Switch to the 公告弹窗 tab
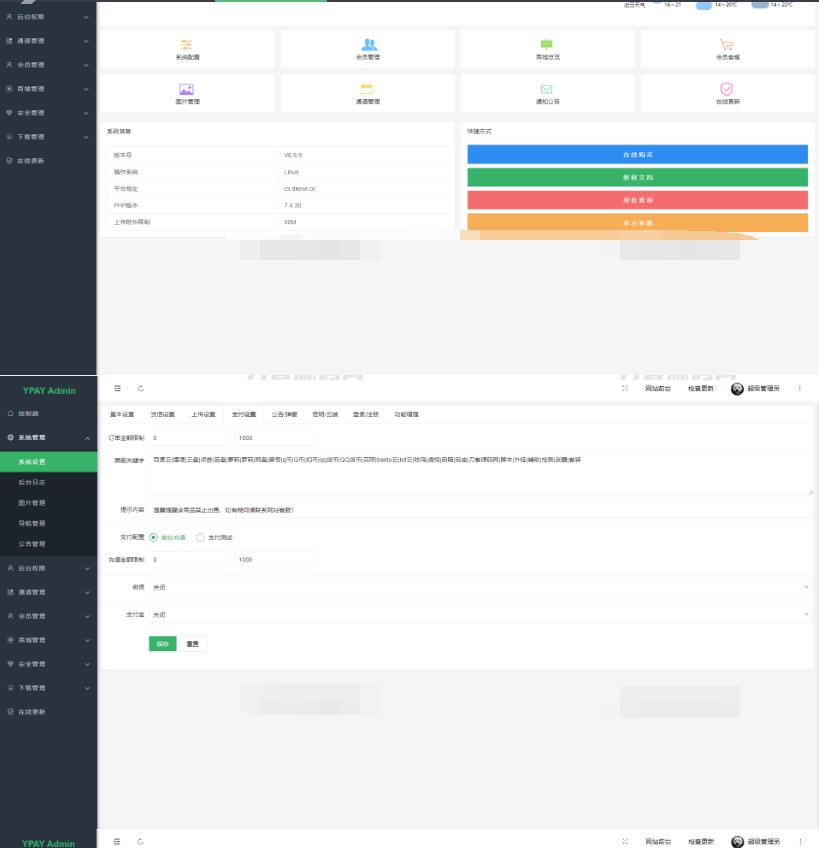 284,414
